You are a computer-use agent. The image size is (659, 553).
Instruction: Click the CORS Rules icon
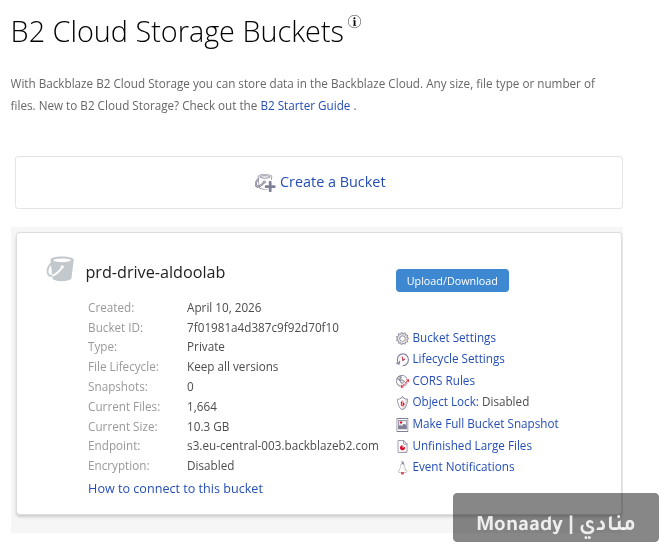click(402, 381)
